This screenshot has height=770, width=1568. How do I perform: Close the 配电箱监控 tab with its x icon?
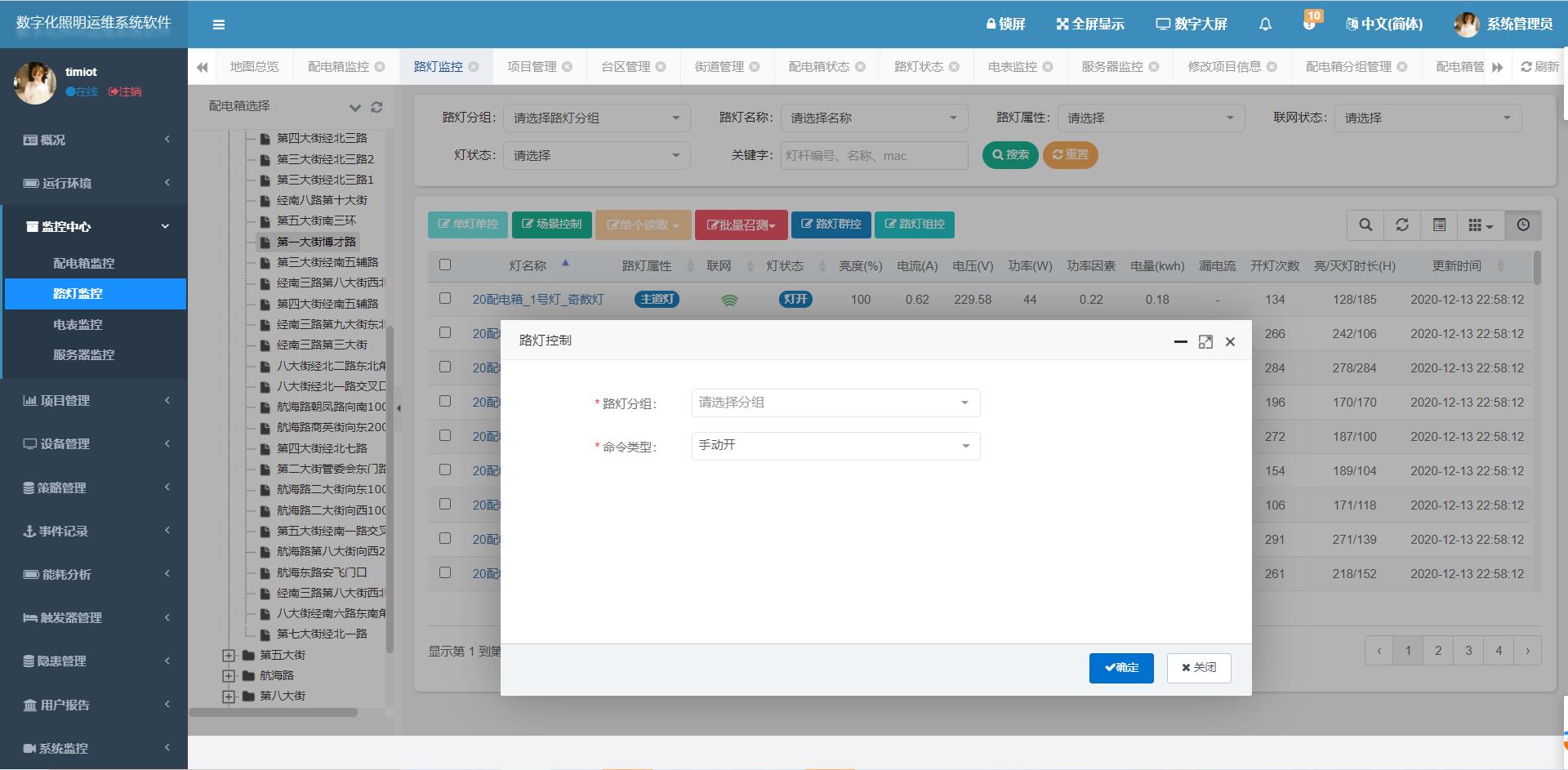point(380,67)
